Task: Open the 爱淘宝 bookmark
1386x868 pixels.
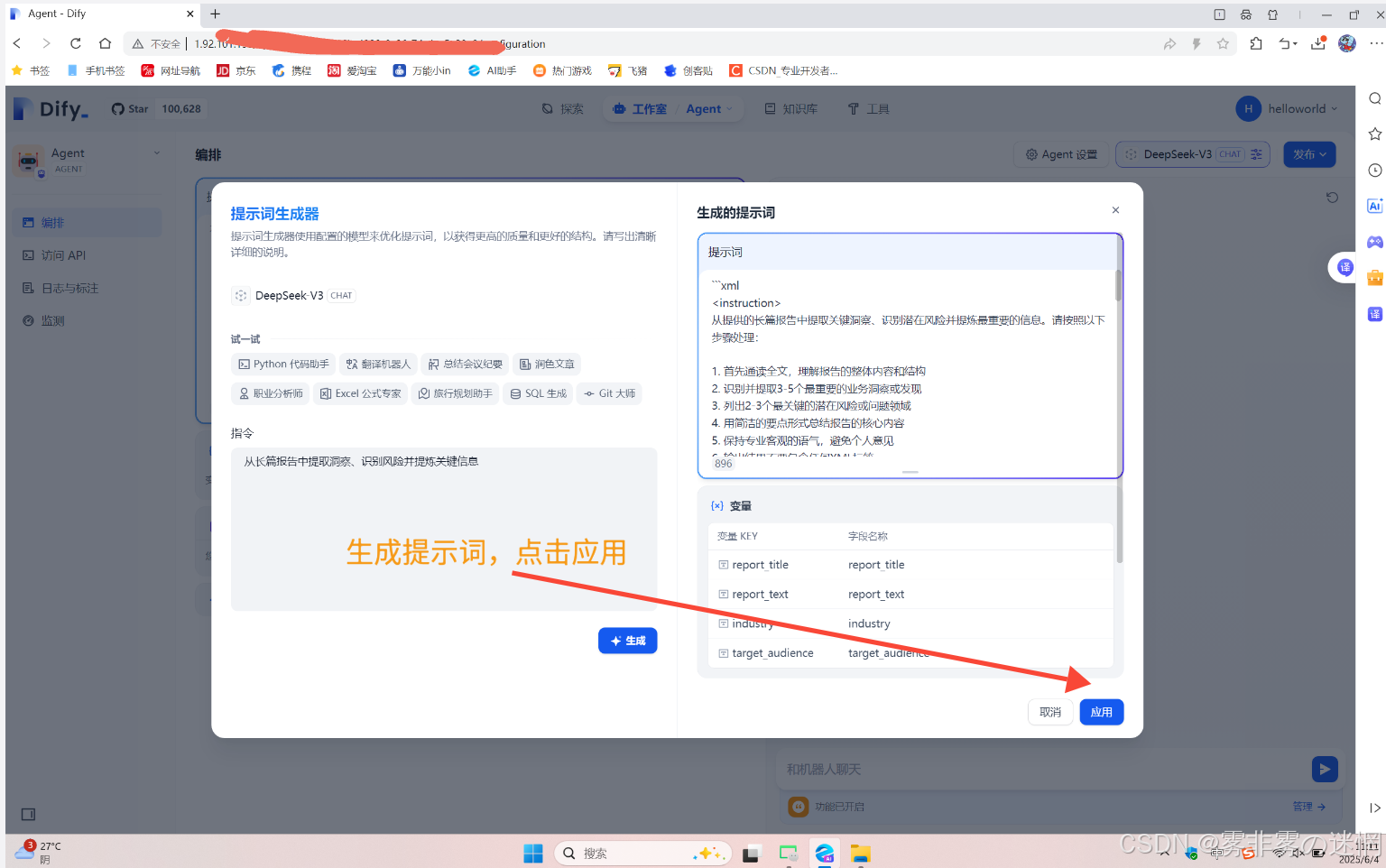Action: 352,70
